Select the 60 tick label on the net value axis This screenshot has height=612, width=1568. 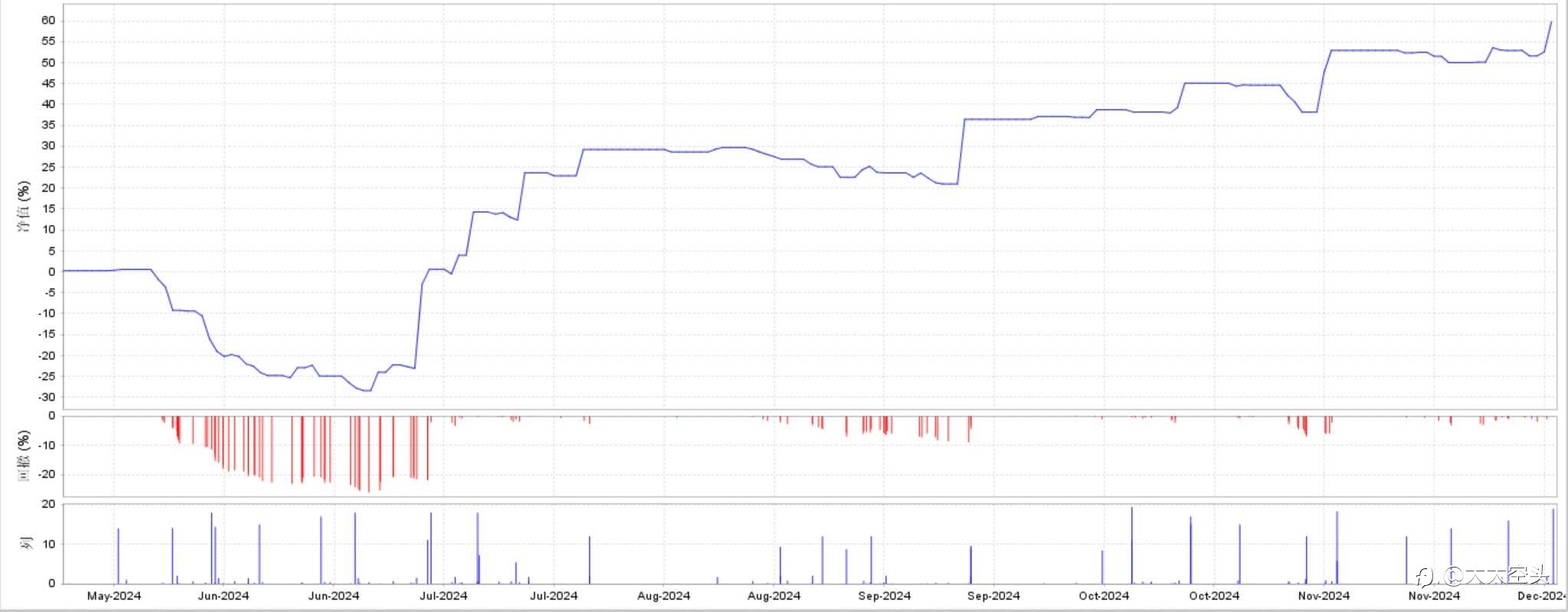48,21
